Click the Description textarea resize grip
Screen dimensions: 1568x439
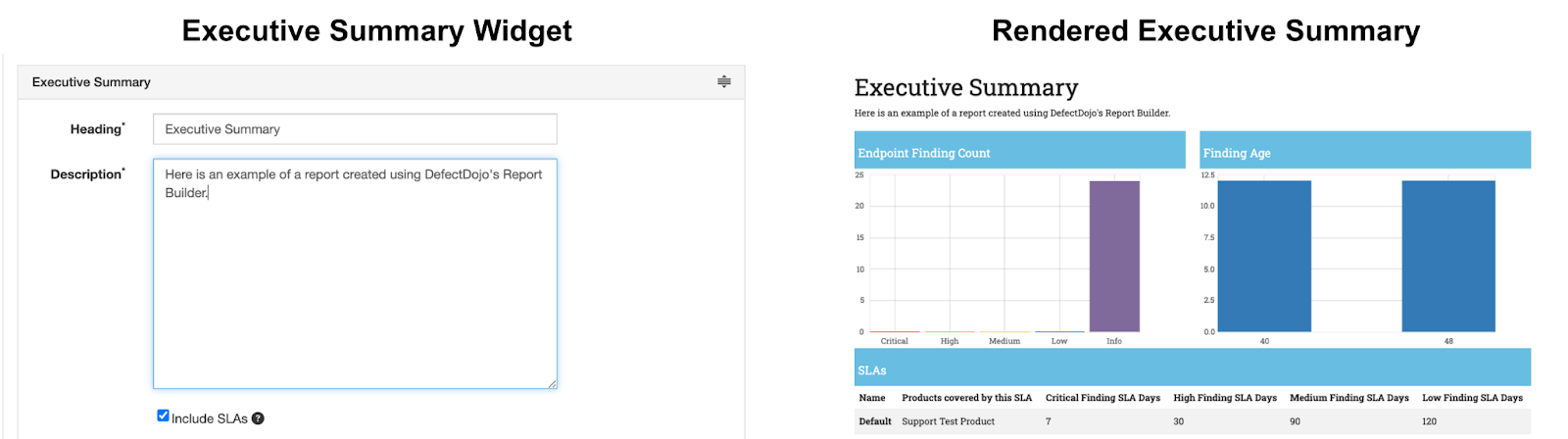pyautogui.click(x=552, y=384)
